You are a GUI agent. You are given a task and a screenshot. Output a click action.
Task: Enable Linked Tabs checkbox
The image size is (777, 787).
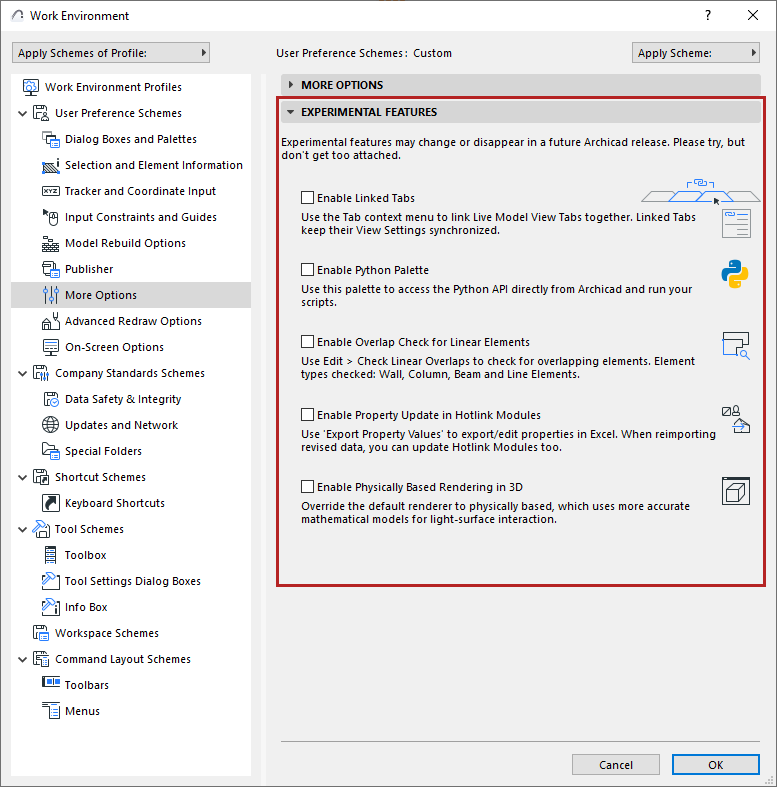307,198
